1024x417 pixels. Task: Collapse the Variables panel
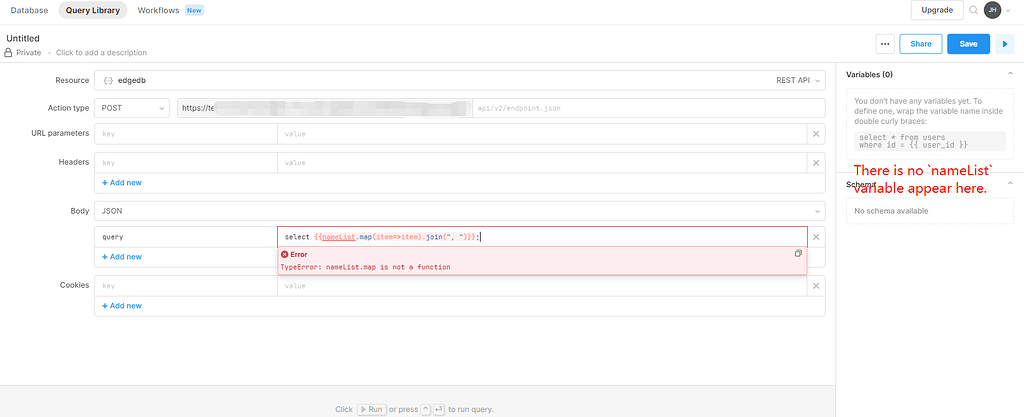1009,74
